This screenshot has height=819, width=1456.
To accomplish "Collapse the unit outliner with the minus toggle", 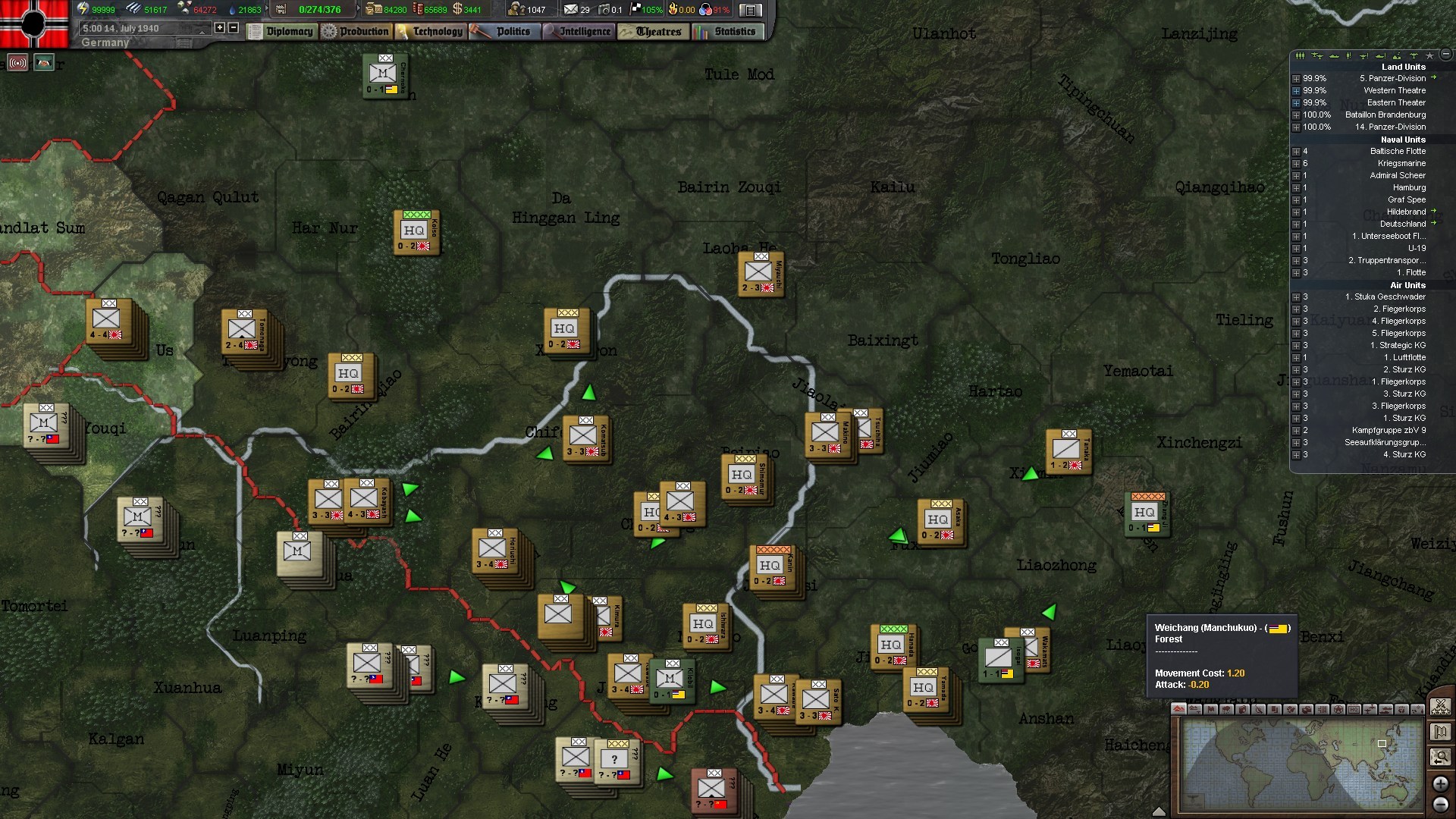I will pyautogui.click(x=1445, y=56).
